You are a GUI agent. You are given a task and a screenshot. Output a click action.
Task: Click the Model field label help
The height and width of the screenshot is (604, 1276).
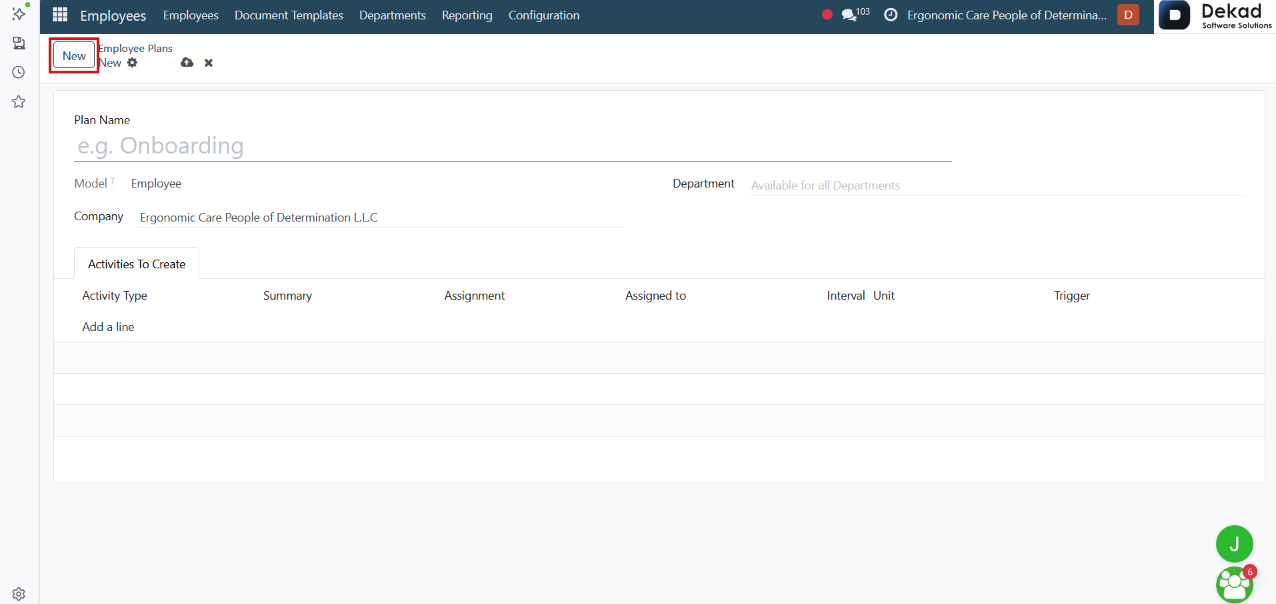point(112,180)
